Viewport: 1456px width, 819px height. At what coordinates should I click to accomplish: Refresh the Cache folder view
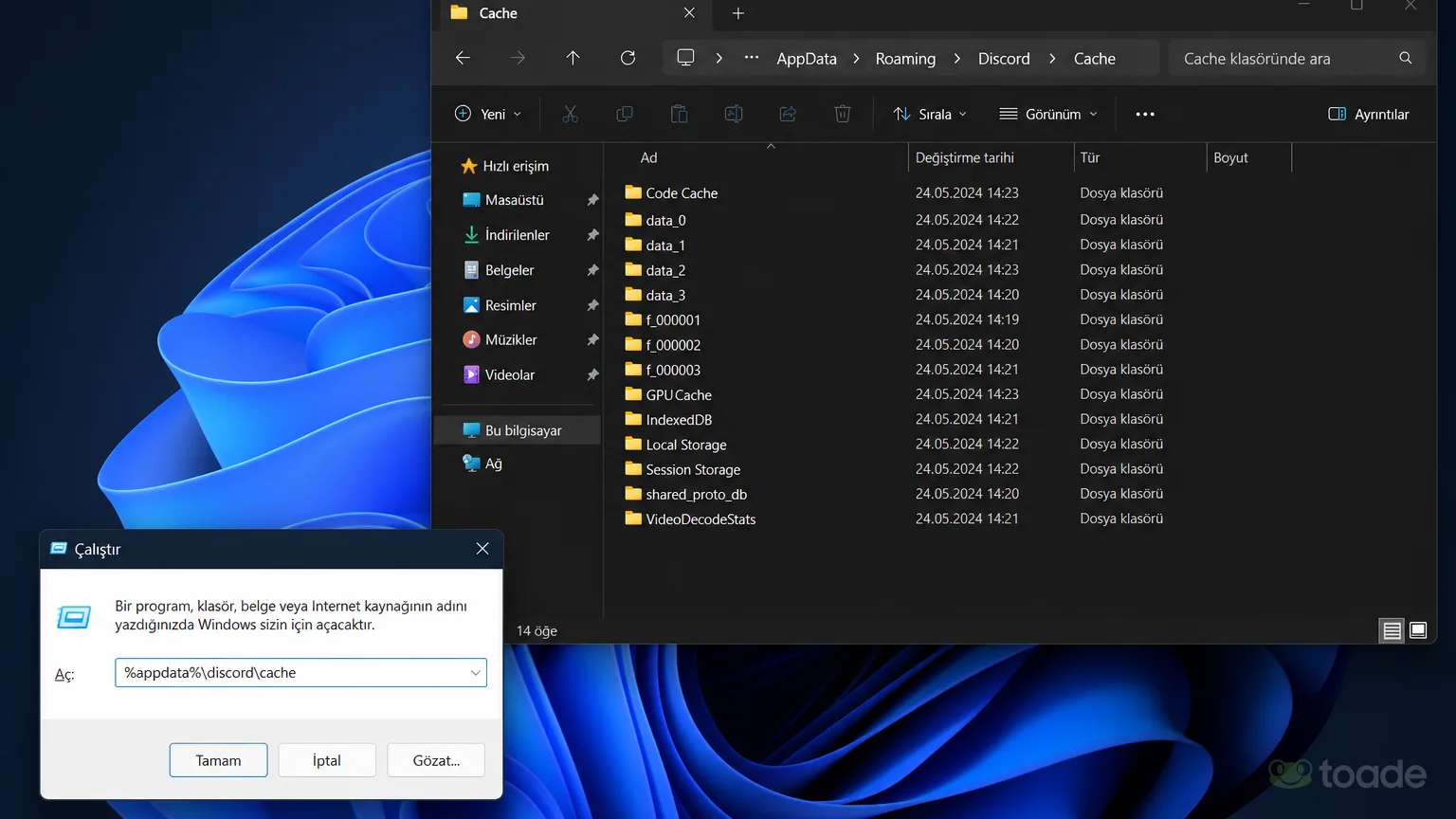pyautogui.click(x=628, y=58)
